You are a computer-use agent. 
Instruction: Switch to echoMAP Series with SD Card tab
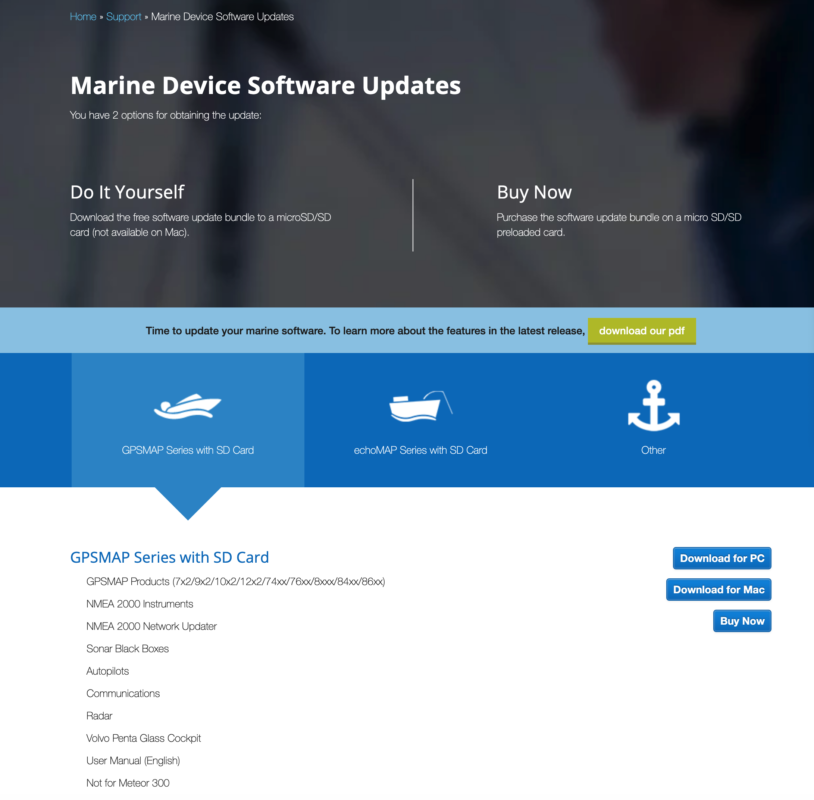(x=420, y=420)
